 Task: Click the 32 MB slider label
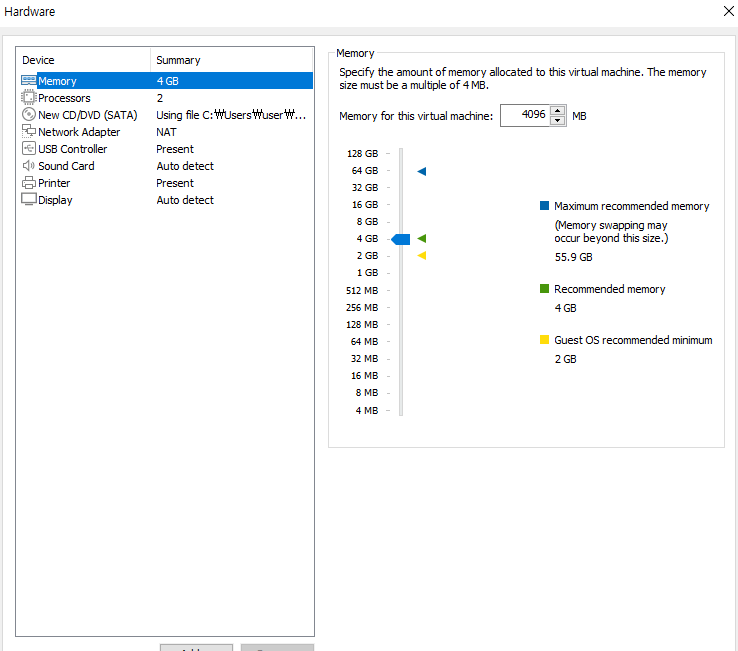click(364, 358)
